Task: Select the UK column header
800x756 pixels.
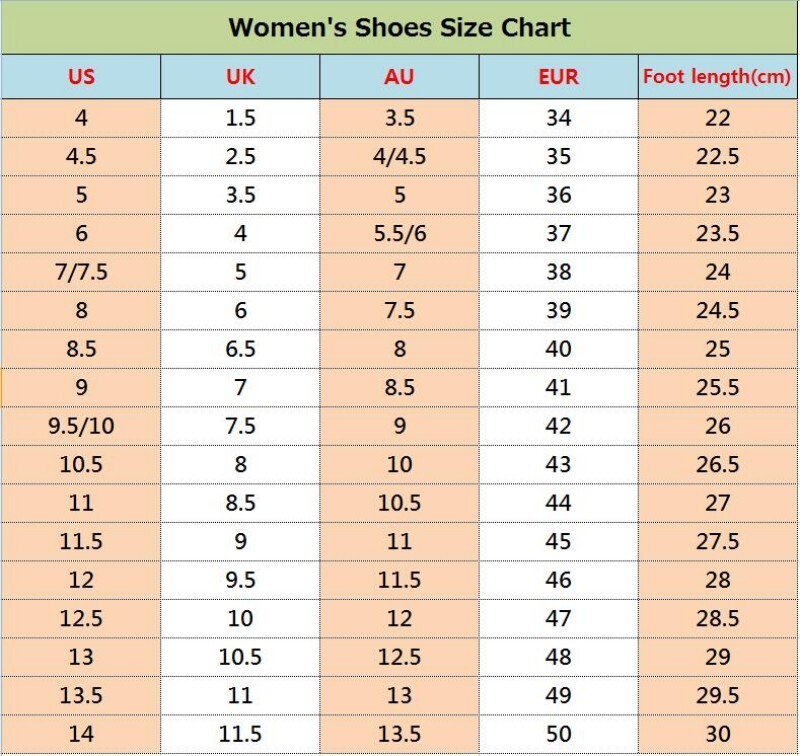Action: click(240, 77)
